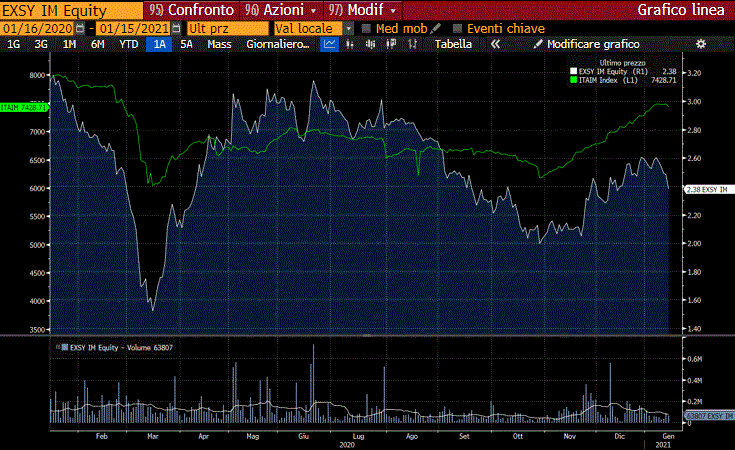Screen dimensions: 735x450
Task: Open the Ult prz field selector
Action: [228, 29]
